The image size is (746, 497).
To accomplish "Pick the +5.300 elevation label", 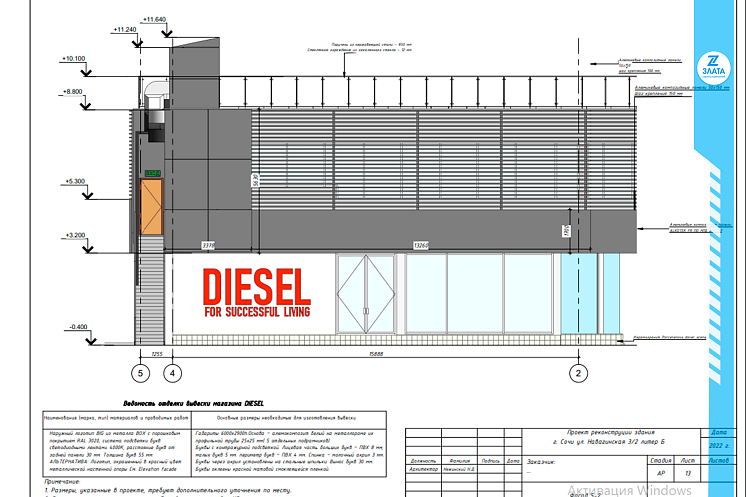I will (76, 181).
